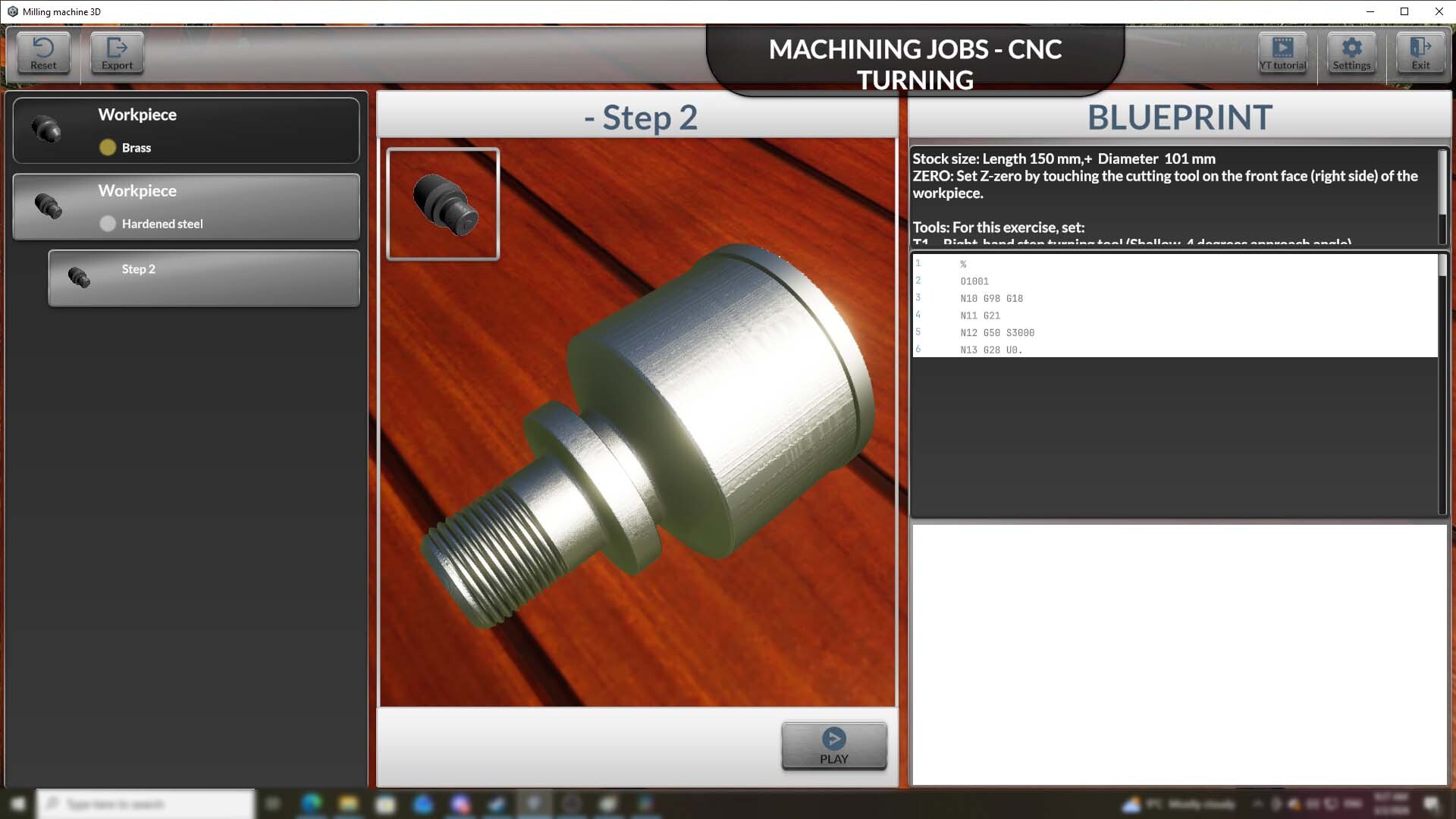Screen dimensions: 1456x819
Task: Select the Hardened steel material circle
Action: pos(108,224)
